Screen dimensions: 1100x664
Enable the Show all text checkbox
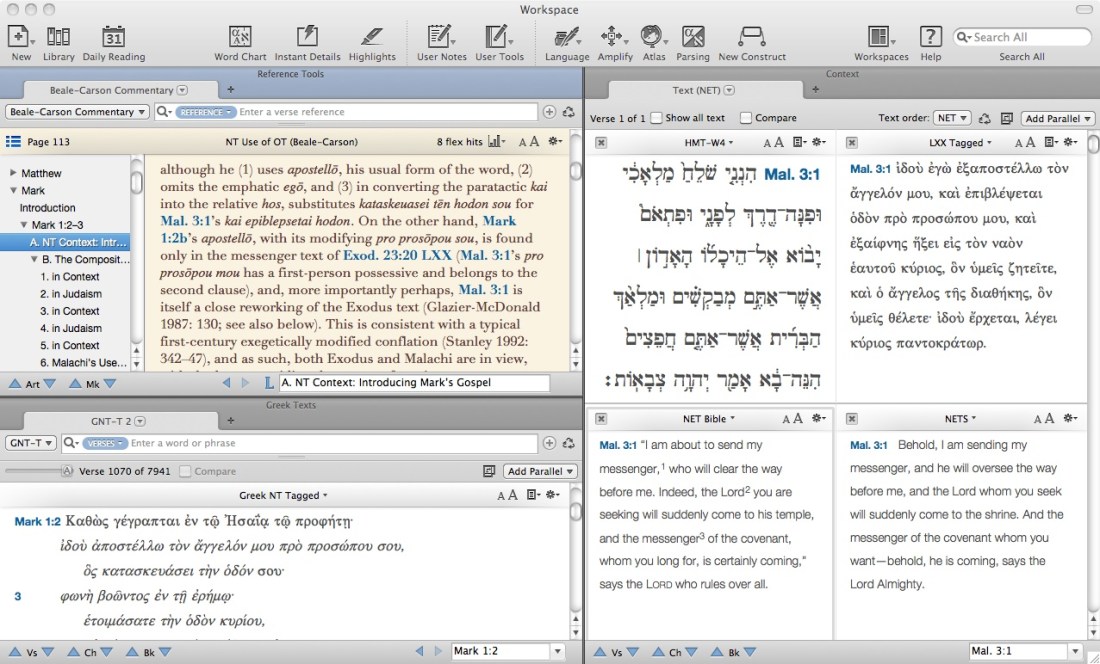tap(656, 118)
